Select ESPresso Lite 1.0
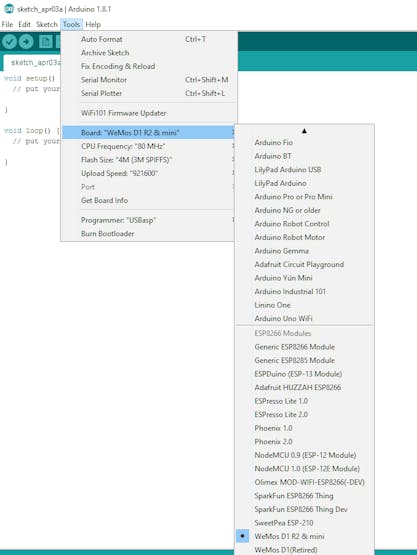 point(304,401)
